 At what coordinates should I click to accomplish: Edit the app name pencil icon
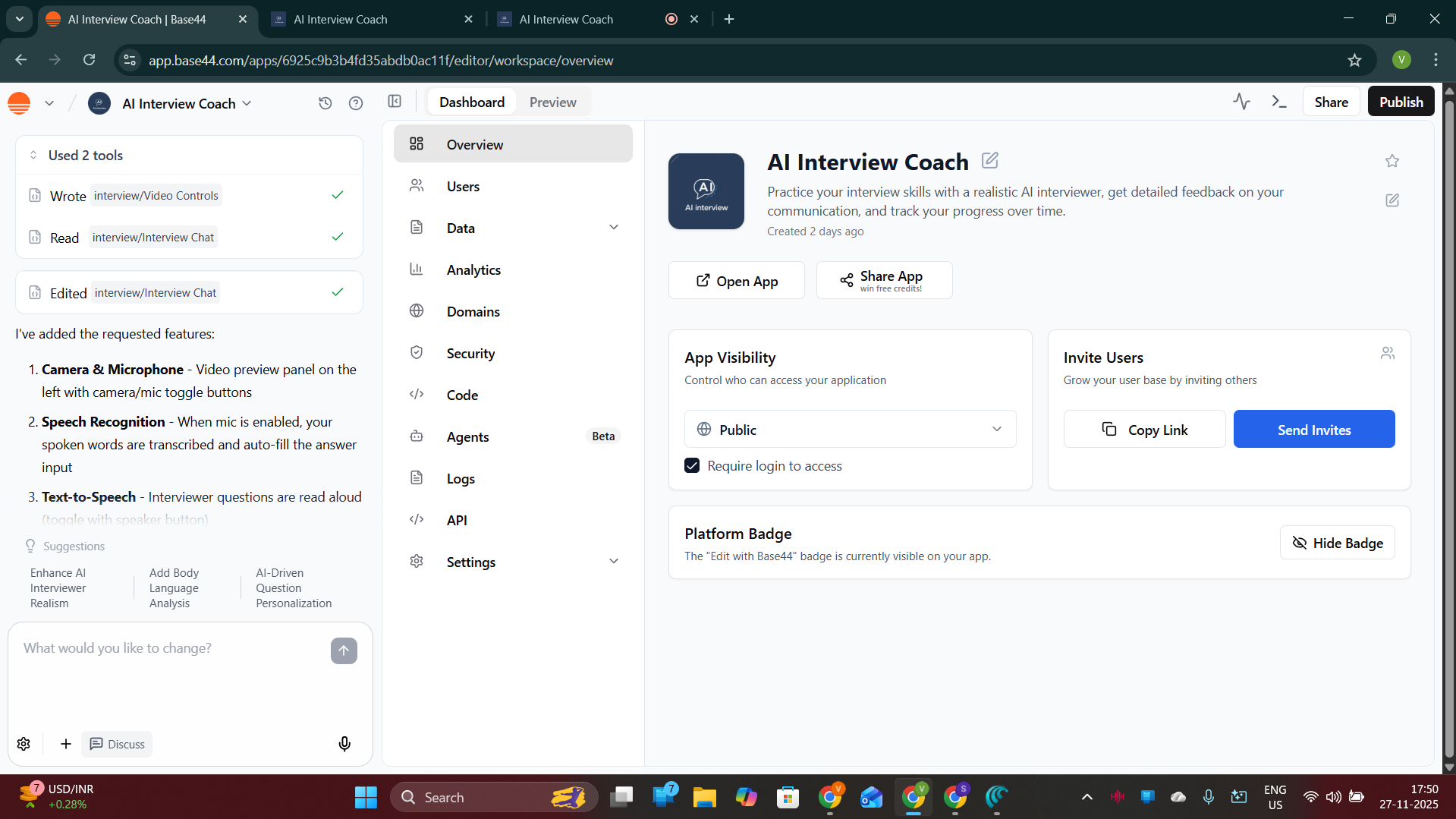(990, 160)
